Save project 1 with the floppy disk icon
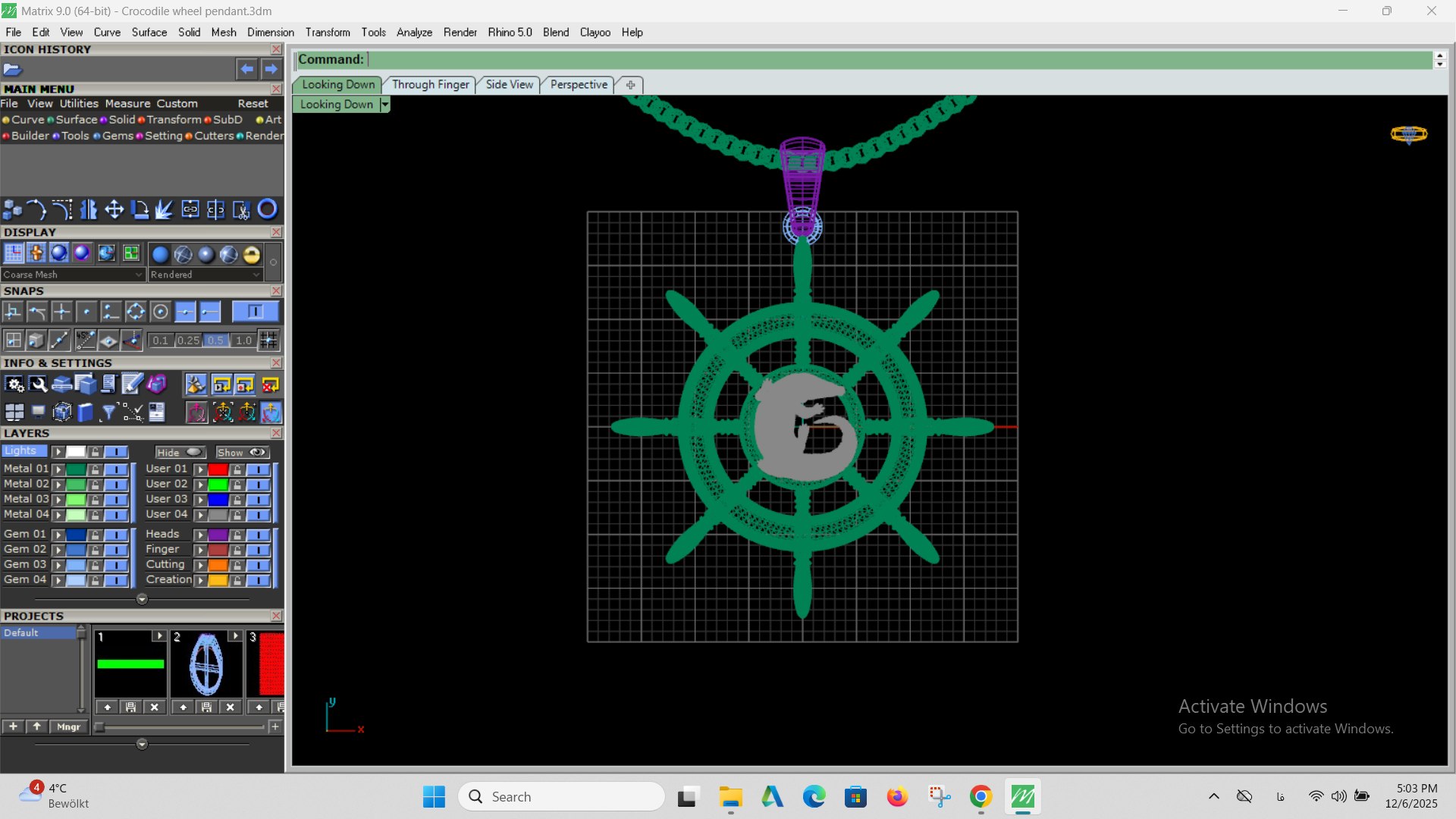The width and height of the screenshot is (1456, 819). click(x=130, y=707)
